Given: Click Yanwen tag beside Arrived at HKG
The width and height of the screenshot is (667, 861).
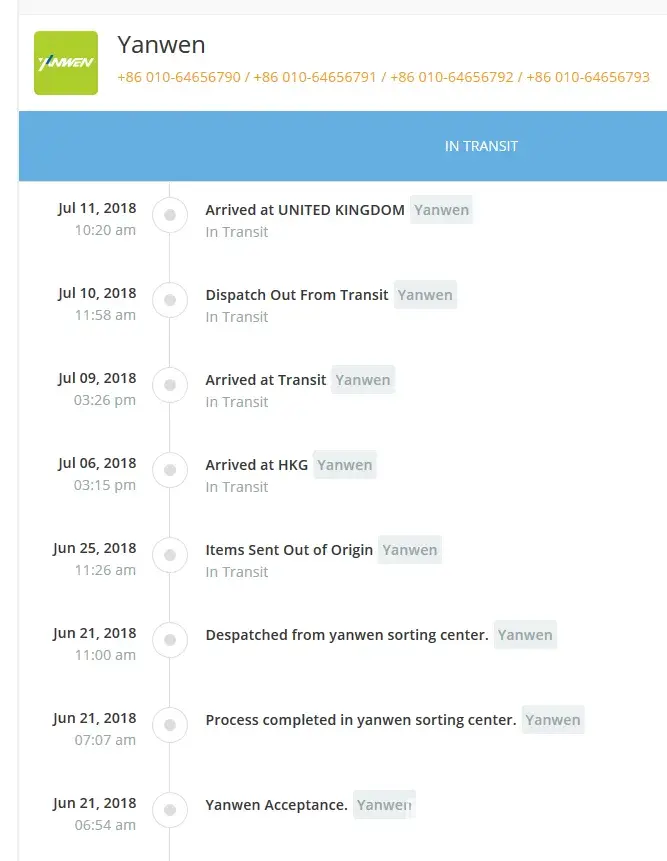Looking at the screenshot, I should pyautogui.click(x=344, y=465).
